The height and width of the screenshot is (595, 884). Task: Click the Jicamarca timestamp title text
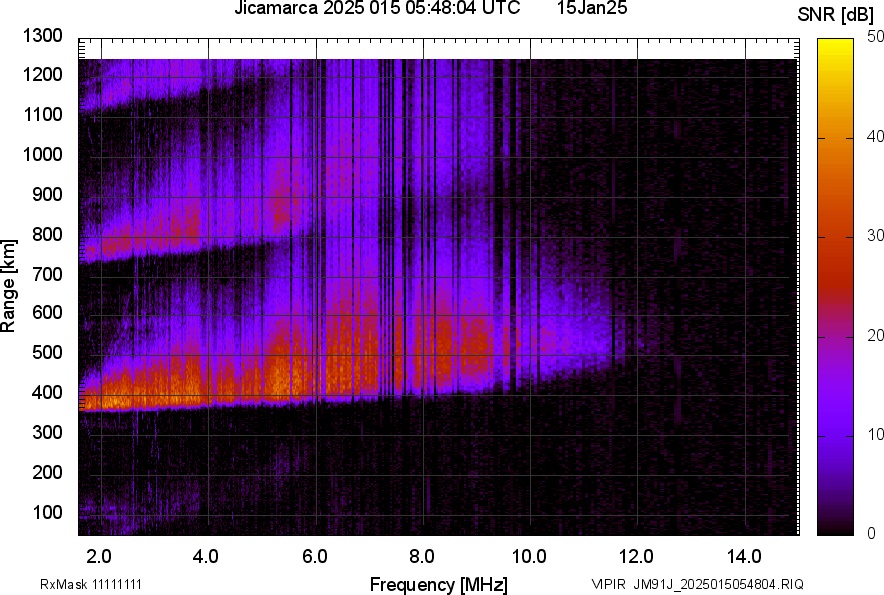(x=376, y=9)
